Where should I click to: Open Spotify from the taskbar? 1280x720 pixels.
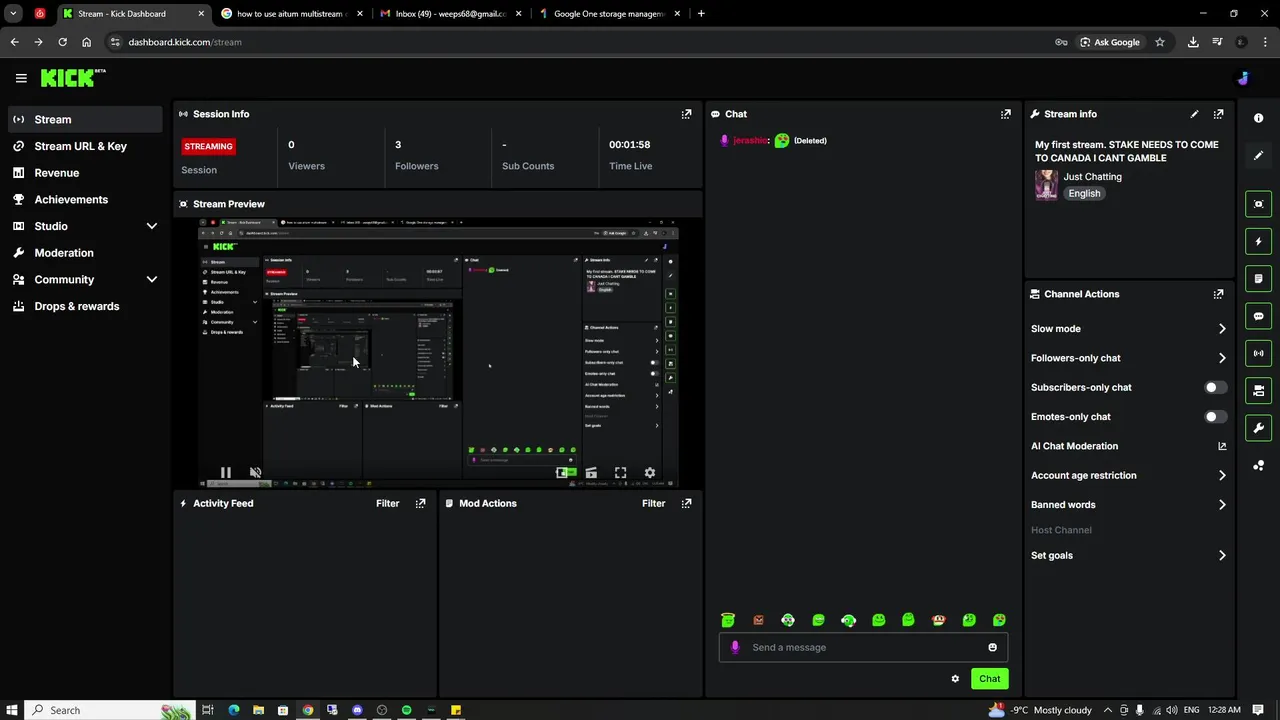click(x=406, y=710)
